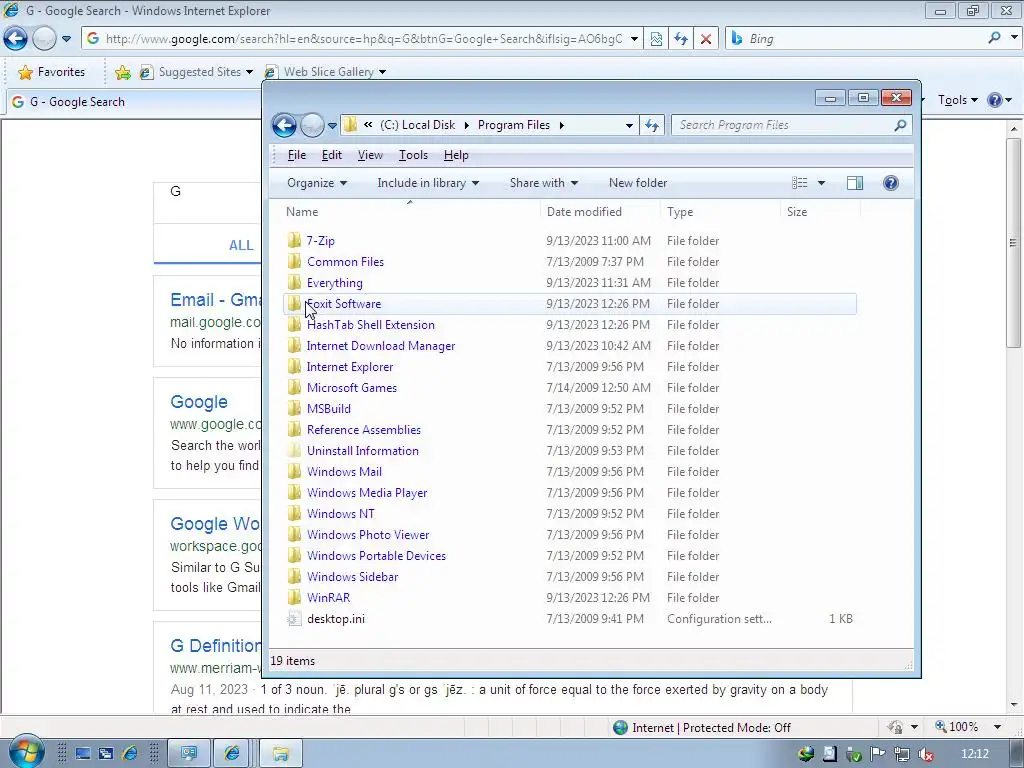This screenshot has height=768, width=1024.
Task: Open IE Tools dropdown menu
Action: pos(957,100)
